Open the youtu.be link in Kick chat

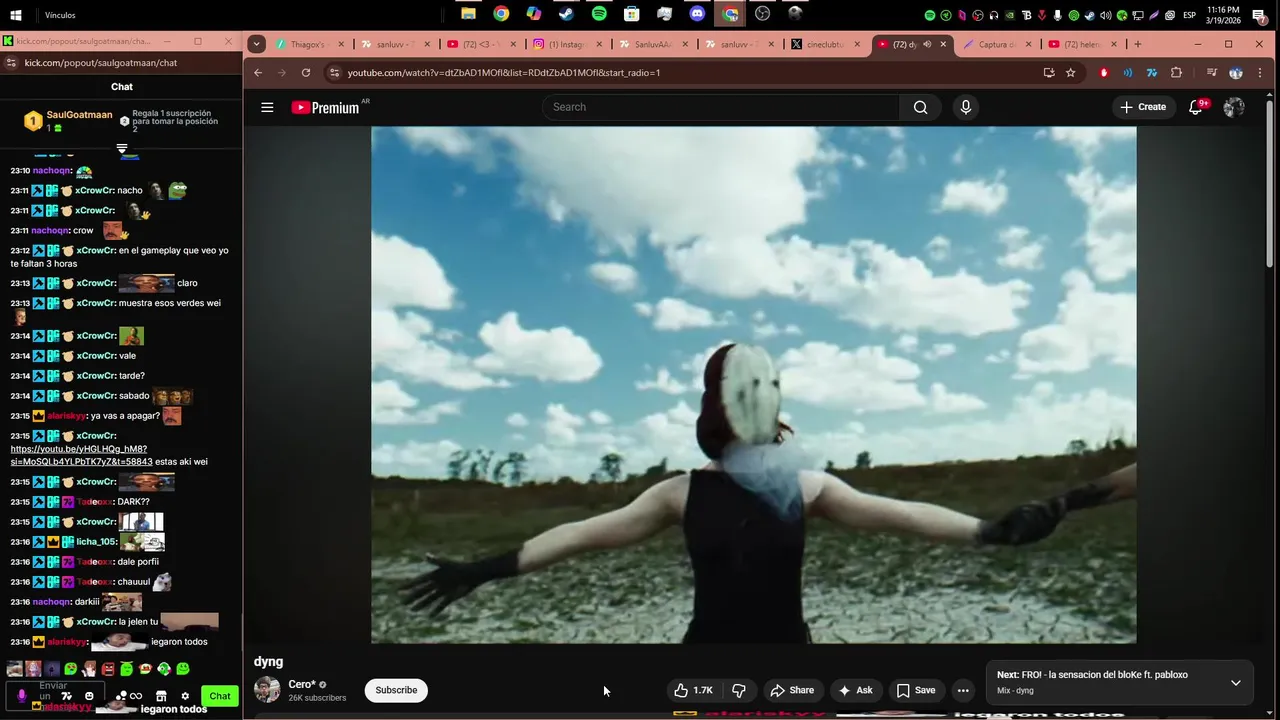coord(81,455)
